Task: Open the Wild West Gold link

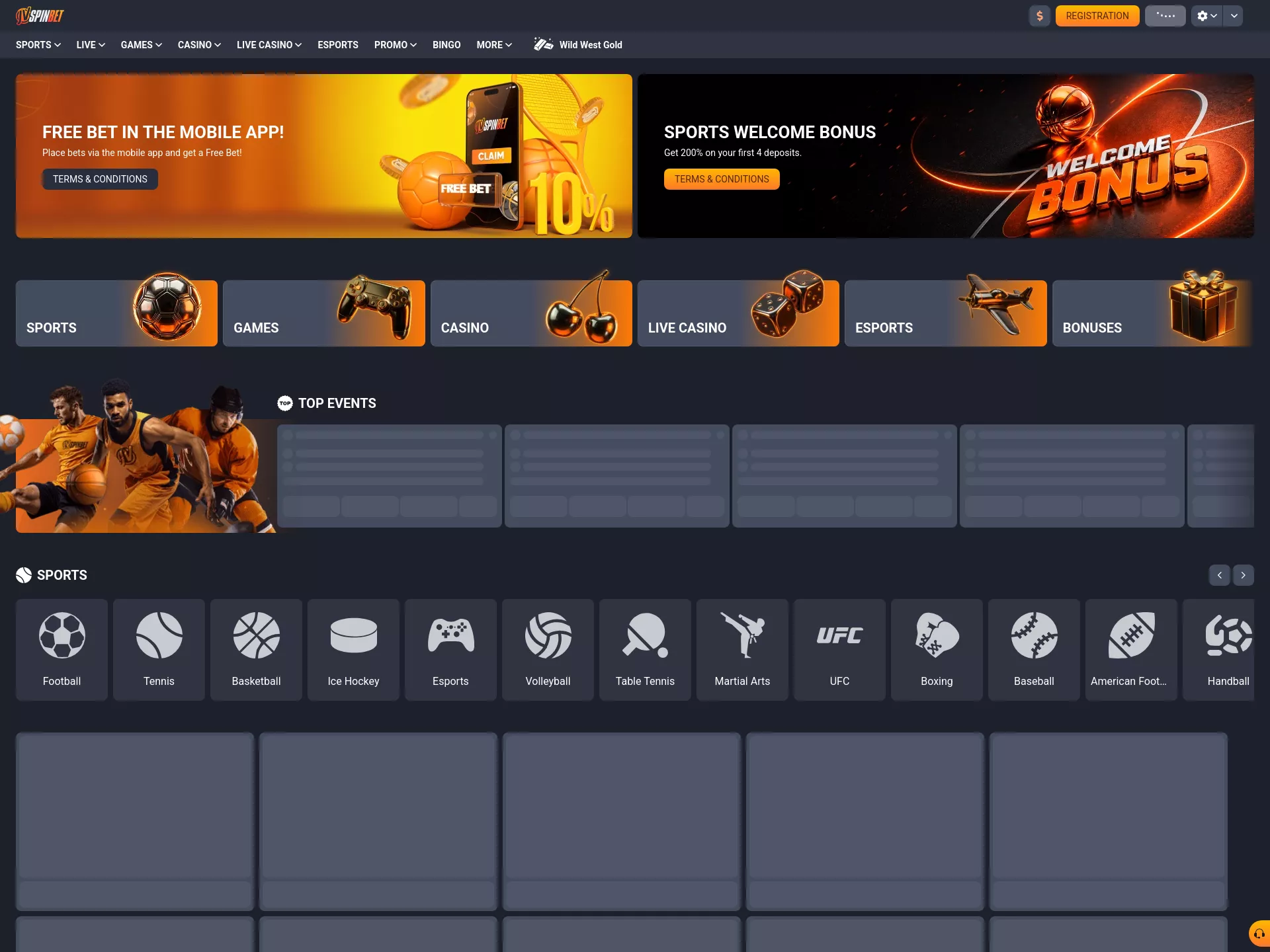Action: 578,45
